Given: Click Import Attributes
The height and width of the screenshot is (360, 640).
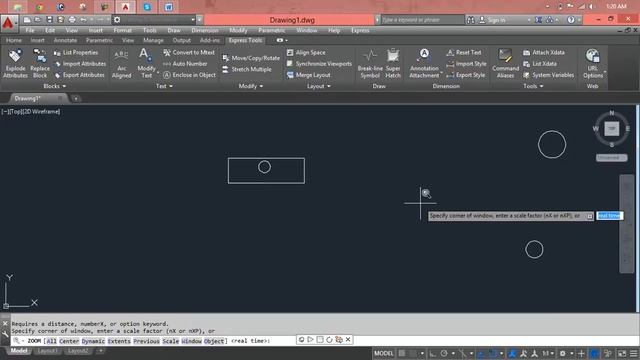Looking at the screenshot, I should (80, 64).
